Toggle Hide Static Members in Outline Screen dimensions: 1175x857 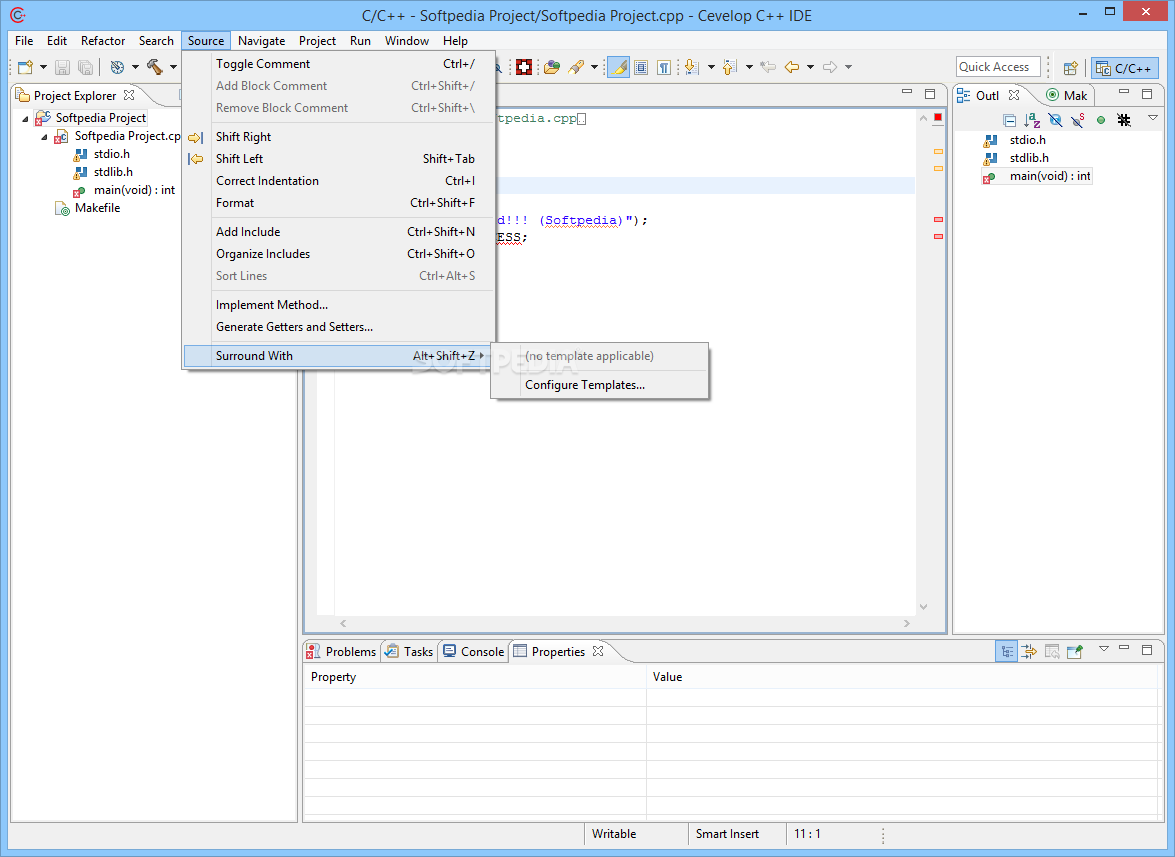[1078, 120]
